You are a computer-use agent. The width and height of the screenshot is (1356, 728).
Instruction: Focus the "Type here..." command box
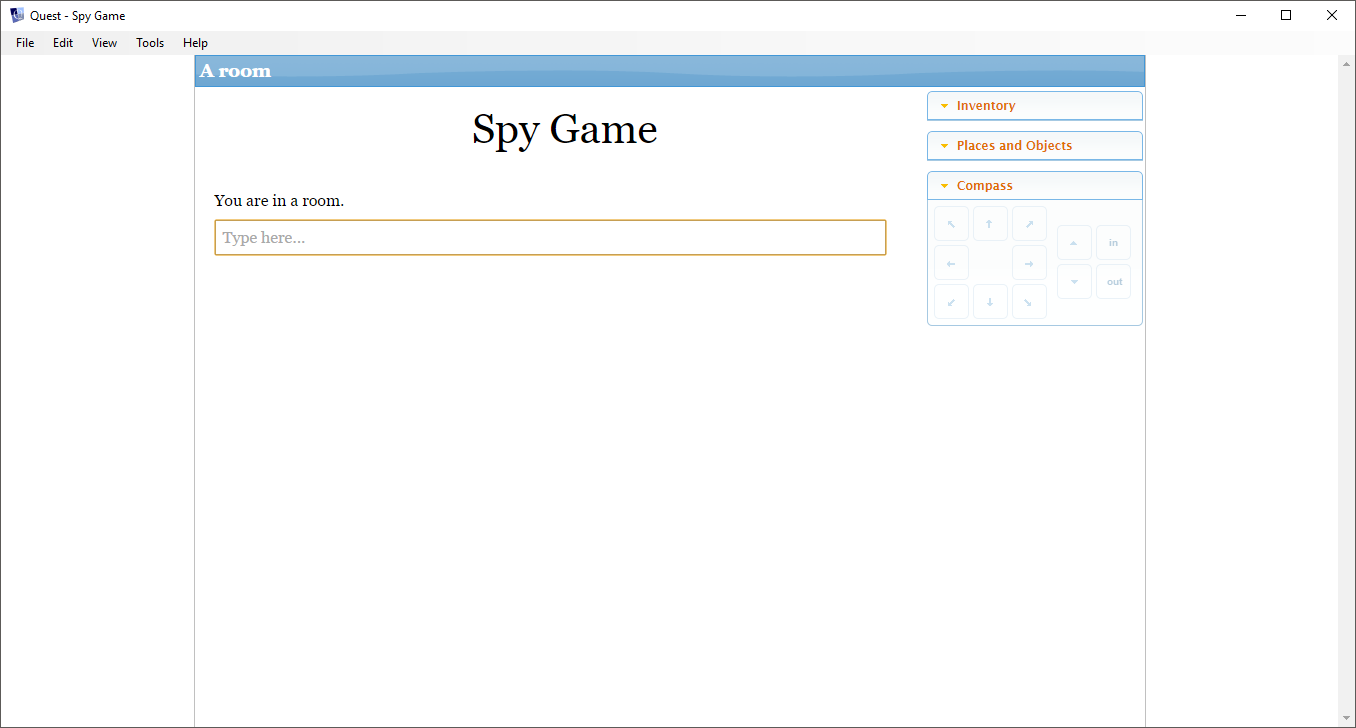coord(550,238)
